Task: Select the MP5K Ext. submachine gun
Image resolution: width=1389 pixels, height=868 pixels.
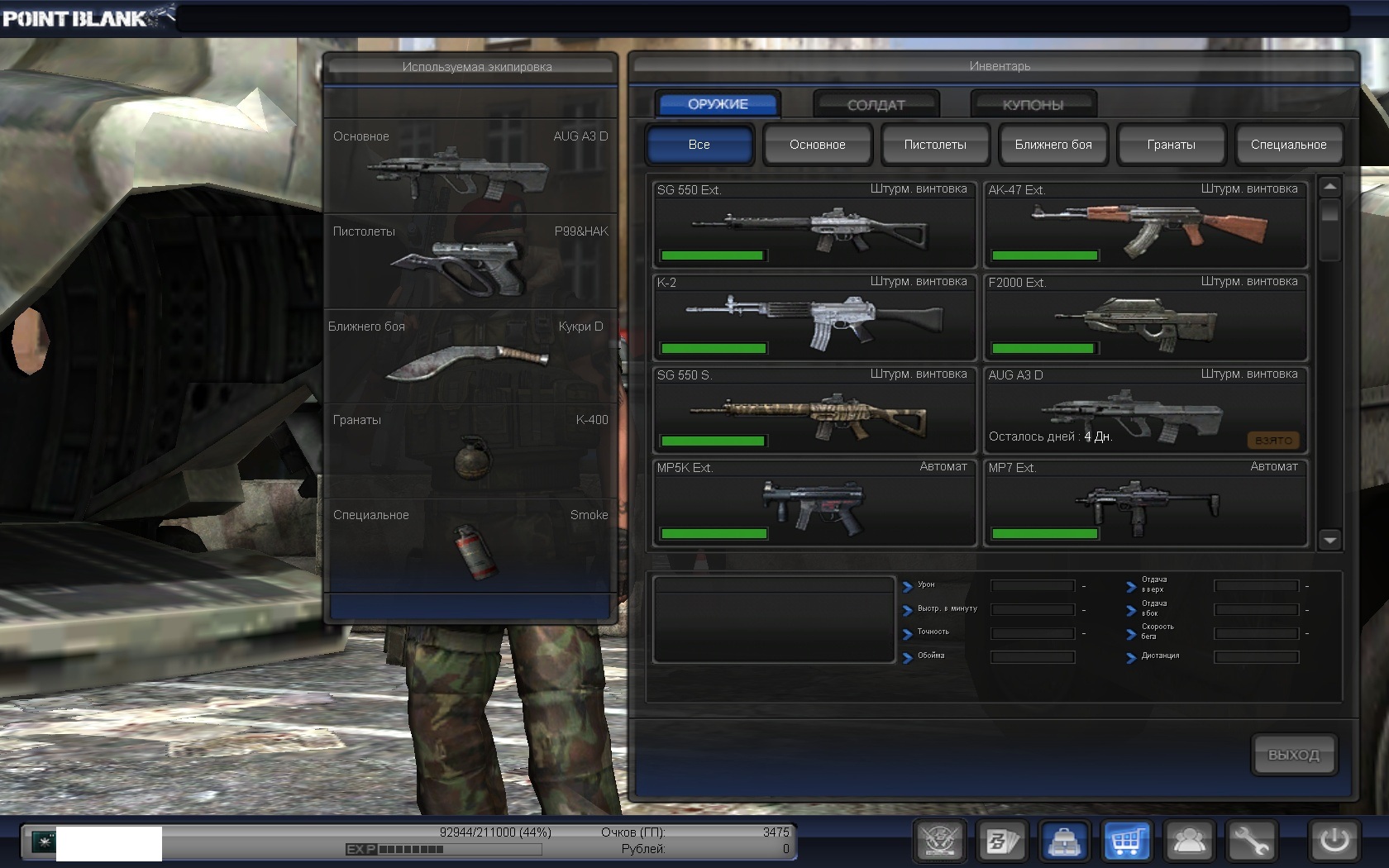Action: (x=814, y=502)
